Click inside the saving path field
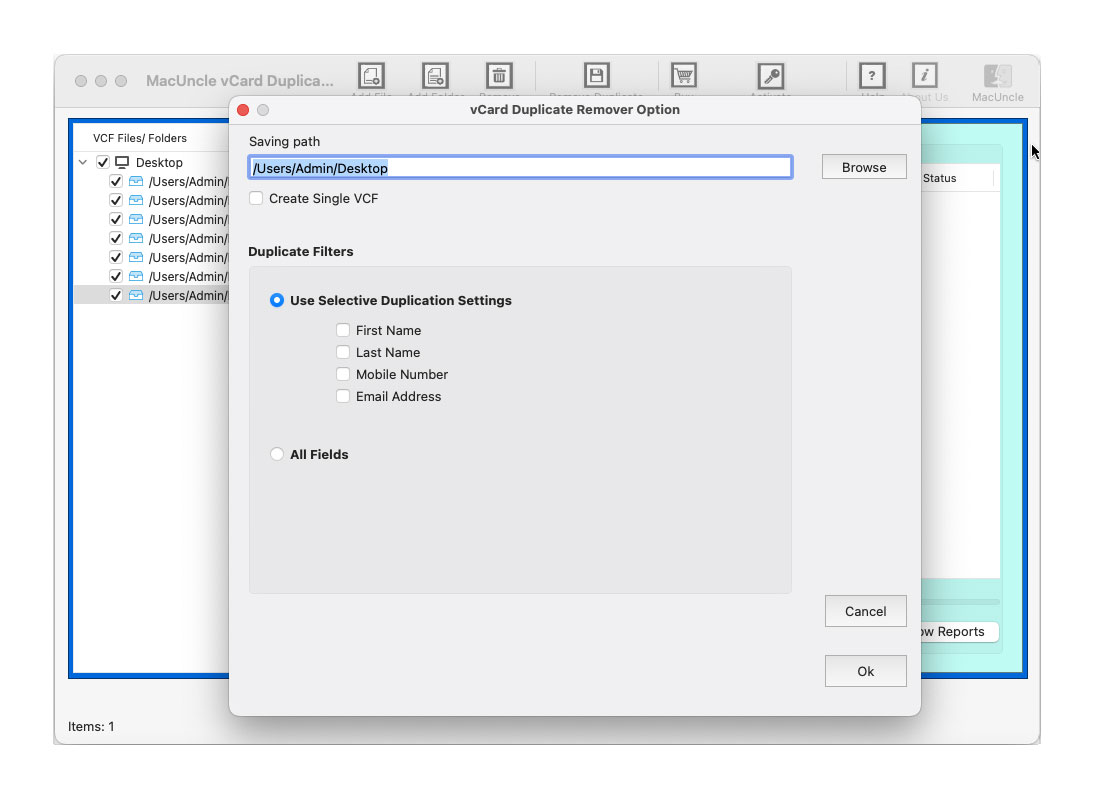Viewport: 1096px width, 799px height. click(x=519, y=166)
